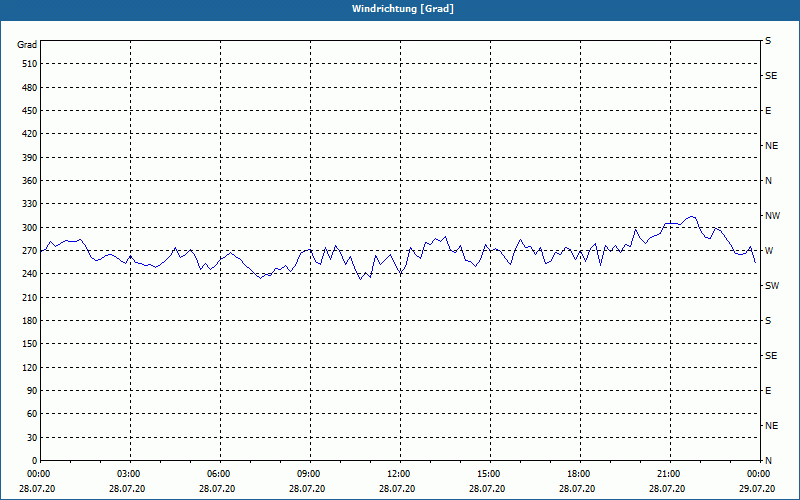This screenshot has width=800, height=500.
Task: Click the 21:00 time label
Action: click(669, 474)
